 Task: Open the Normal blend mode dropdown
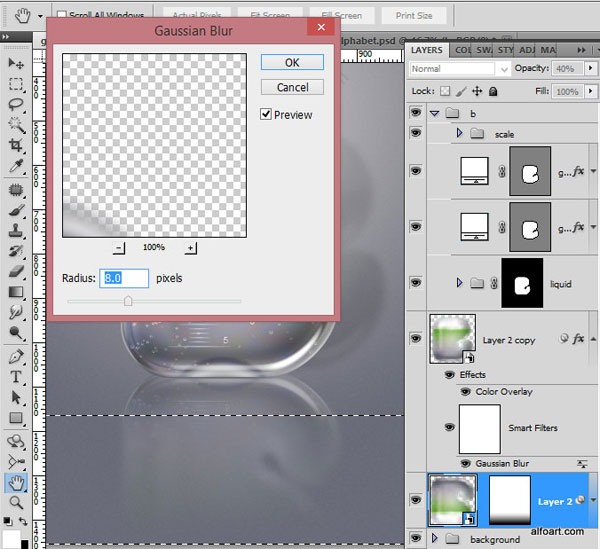tap(460, 69)
